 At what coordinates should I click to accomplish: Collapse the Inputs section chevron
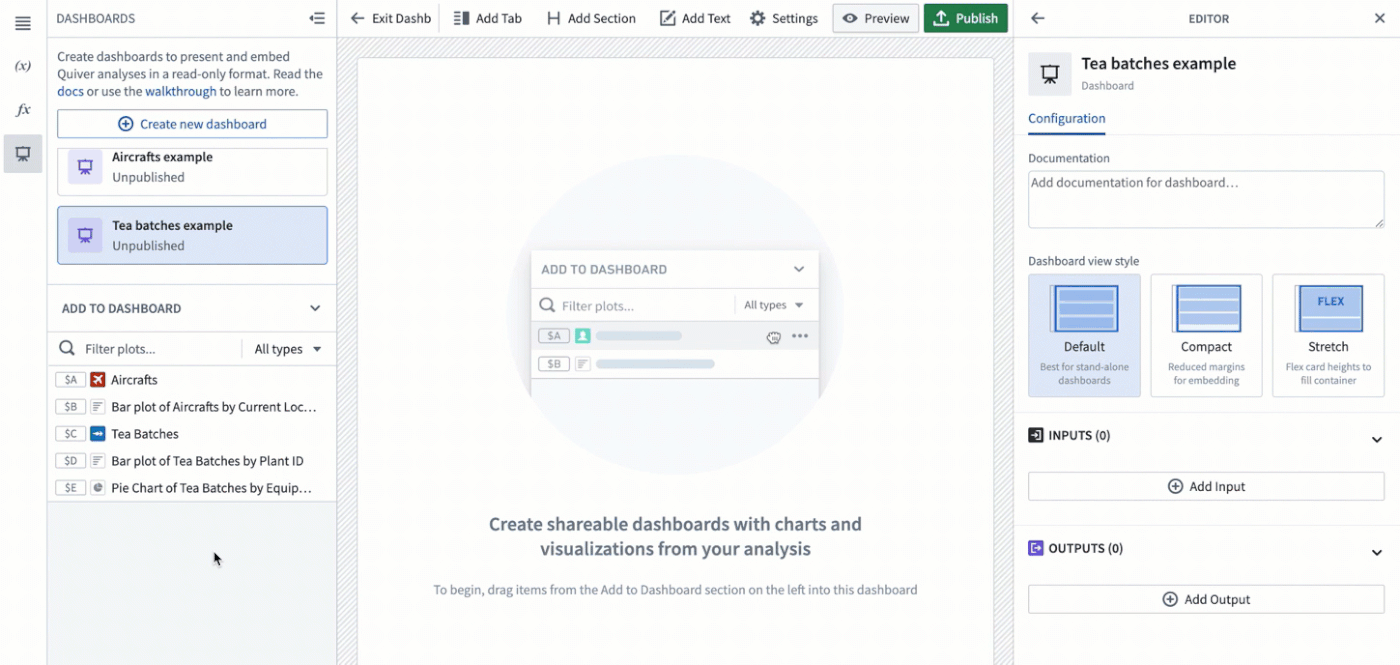(1377, 440)
